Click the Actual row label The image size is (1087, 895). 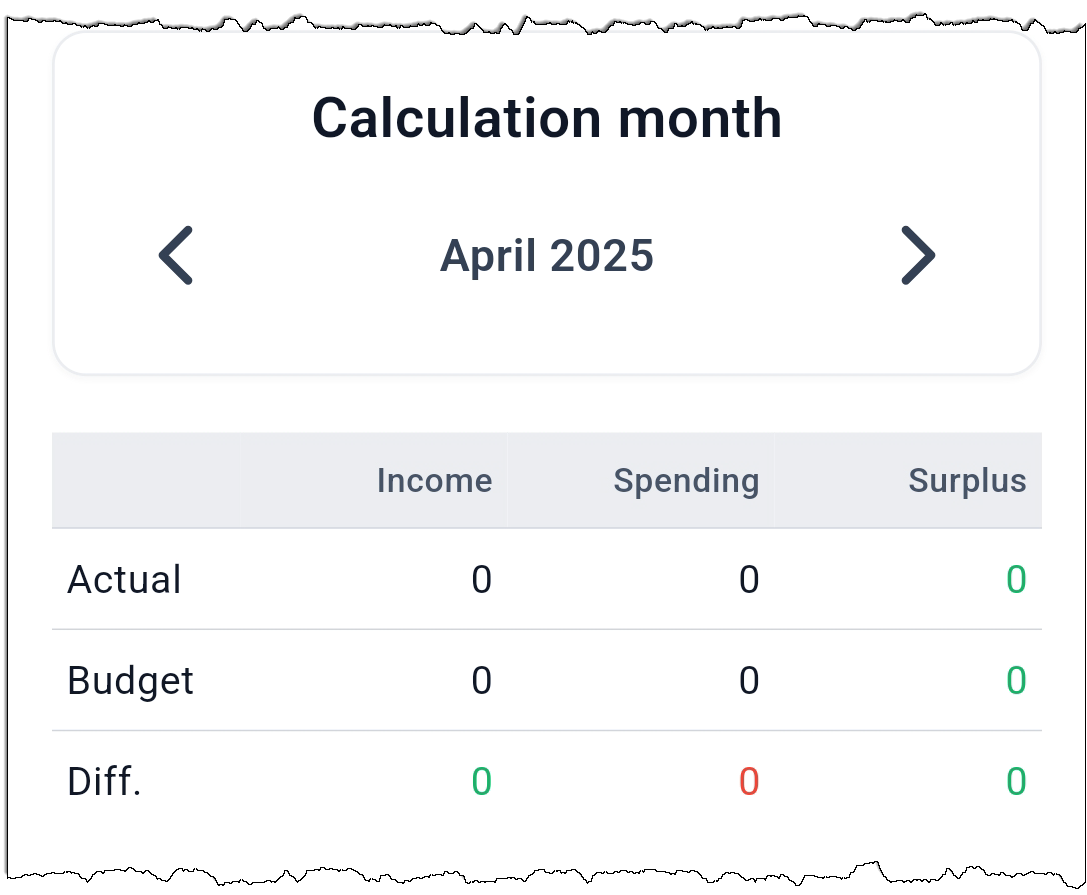click(124, 580)
